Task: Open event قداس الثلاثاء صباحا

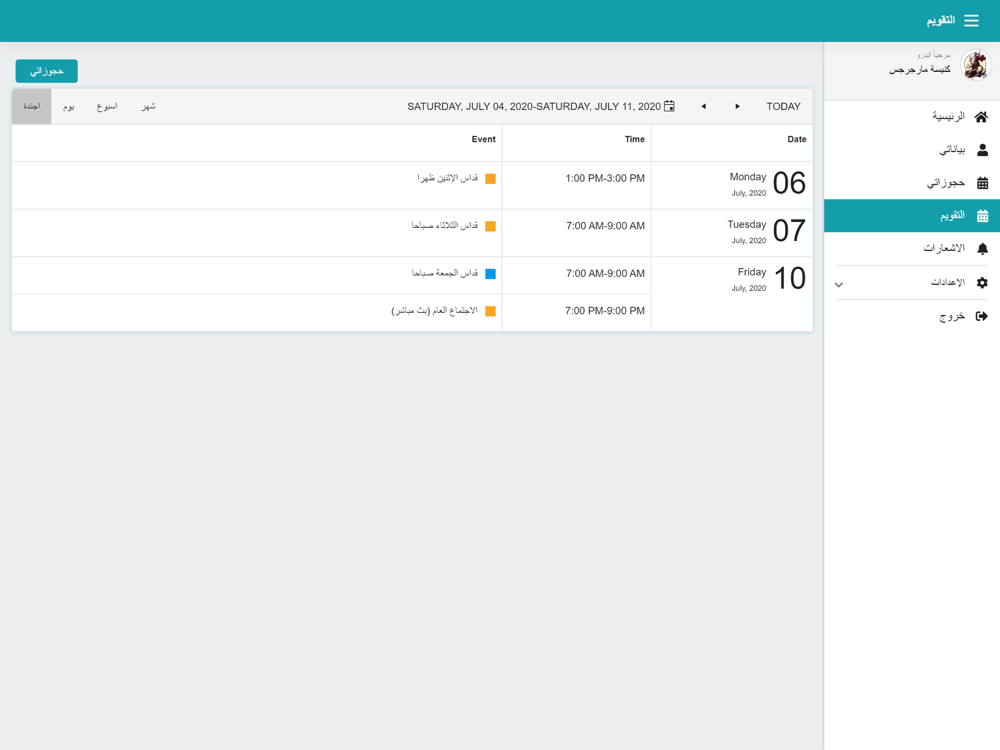Action: tap(445, 226)
